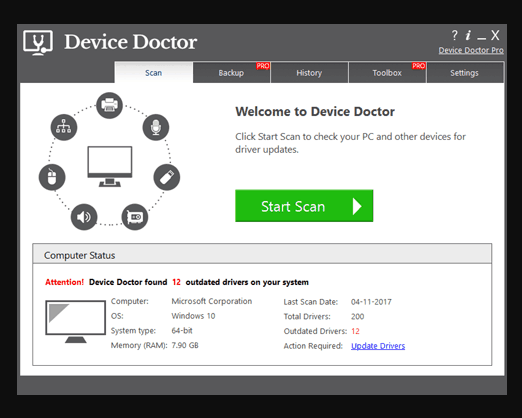
Task: Follow the Update Drivers link
Action: pyautogui.click(x=378, y=346)
